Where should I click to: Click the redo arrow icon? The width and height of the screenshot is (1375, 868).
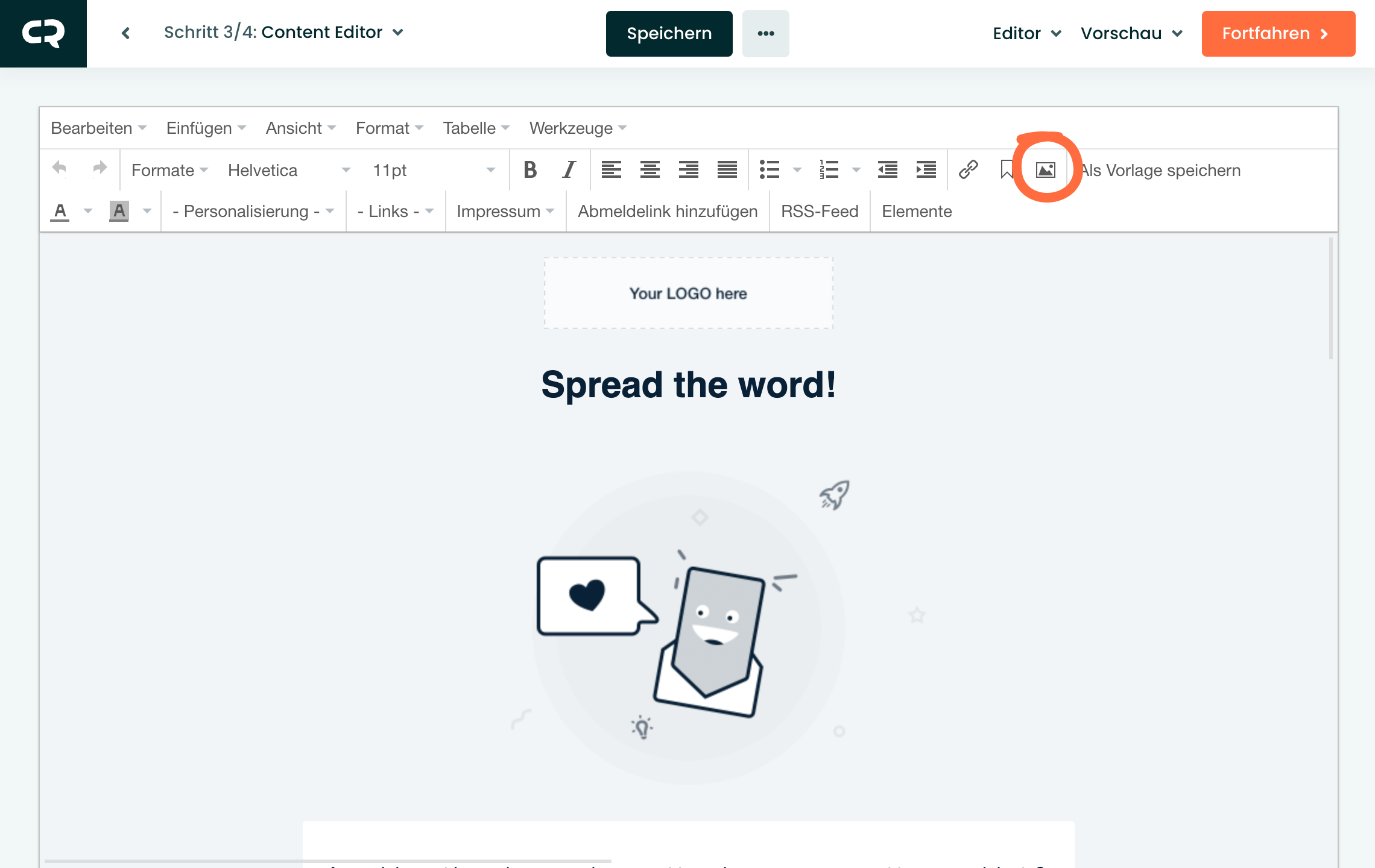(100, 169)
